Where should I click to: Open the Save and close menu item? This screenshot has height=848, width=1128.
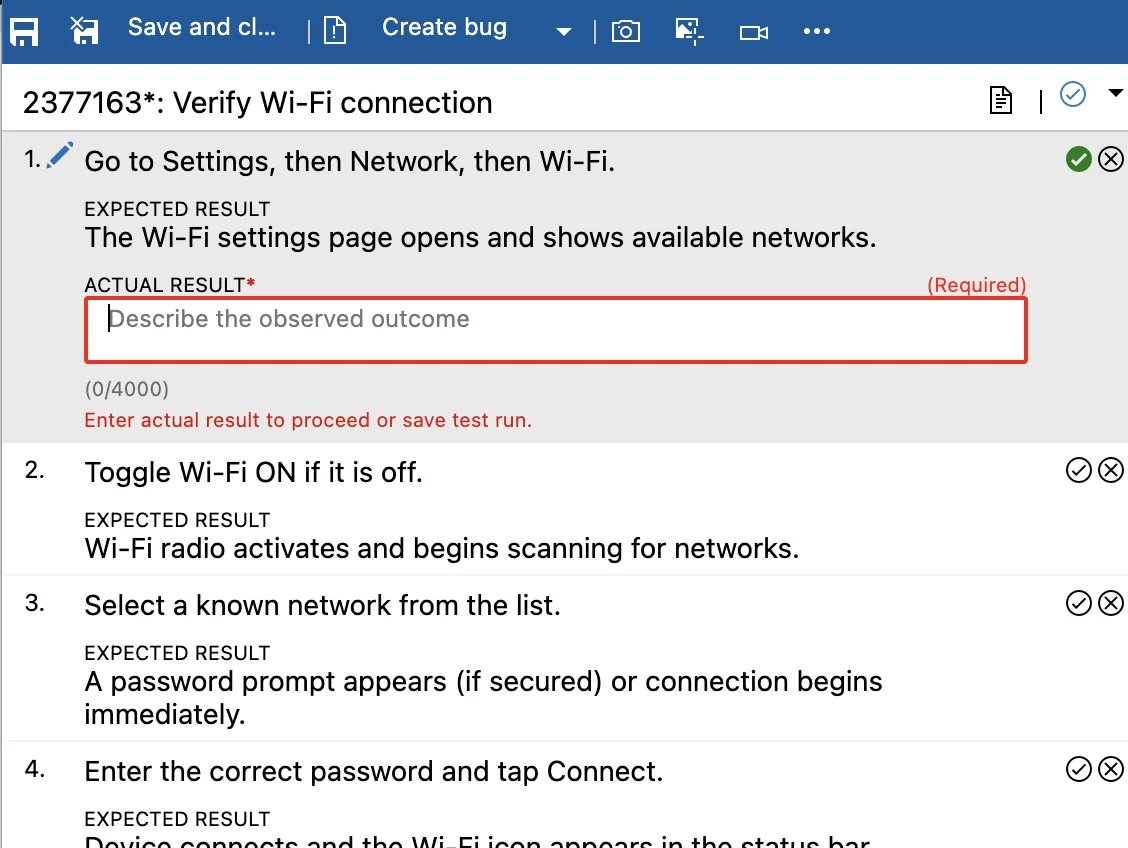(x=202, y=27)
